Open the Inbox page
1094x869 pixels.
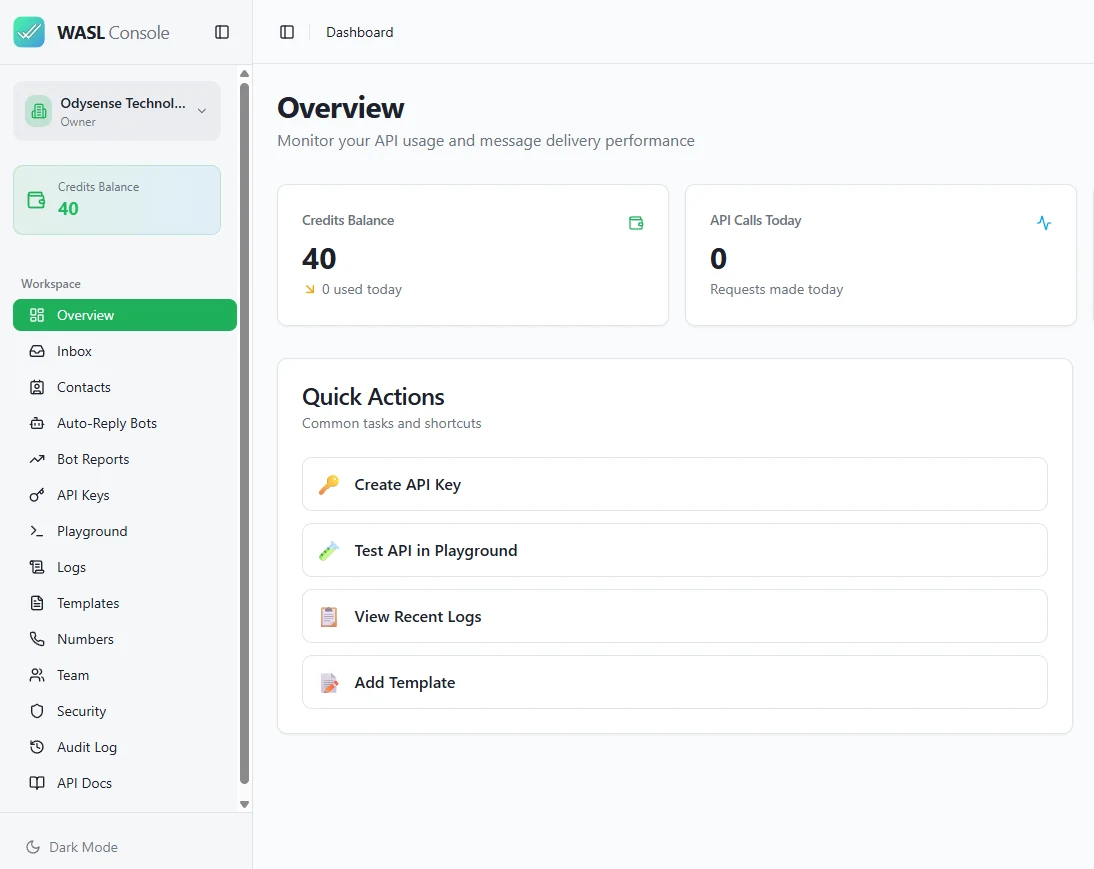(x=125, y=352)
